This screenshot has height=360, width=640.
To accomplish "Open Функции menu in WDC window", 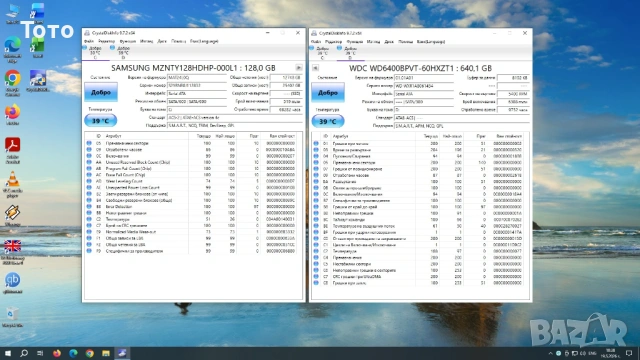I will click(354, 42).
